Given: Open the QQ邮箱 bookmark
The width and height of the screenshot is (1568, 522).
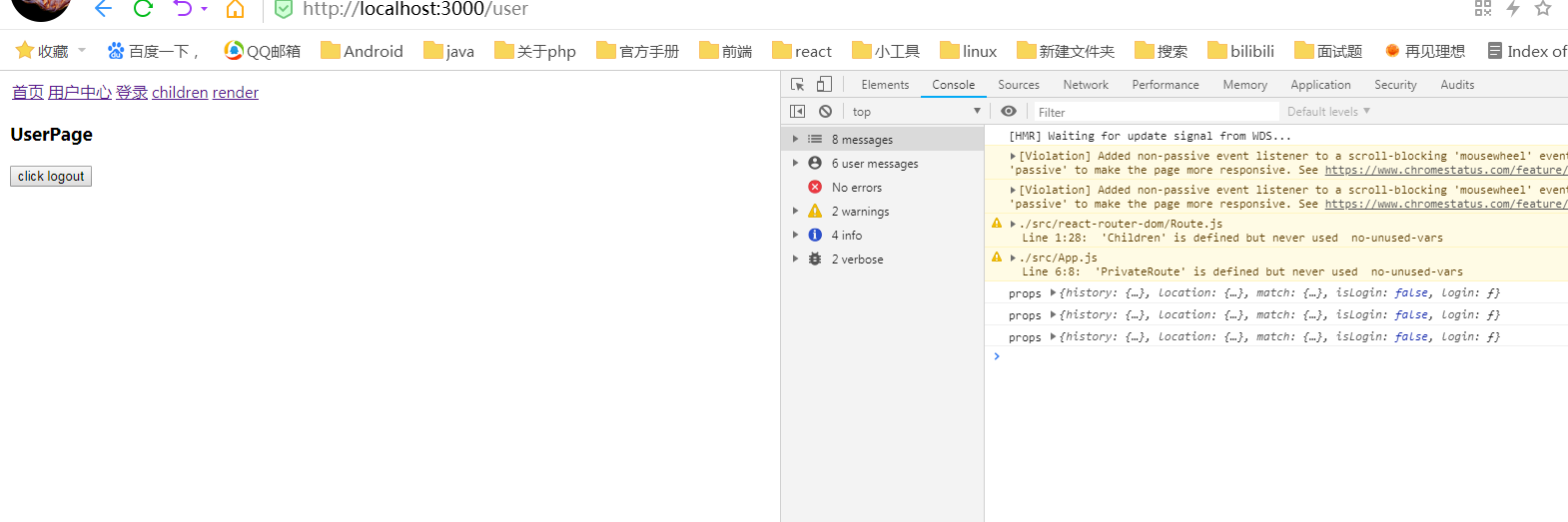Looking at the screenshot, I should (x=263, y=51).
